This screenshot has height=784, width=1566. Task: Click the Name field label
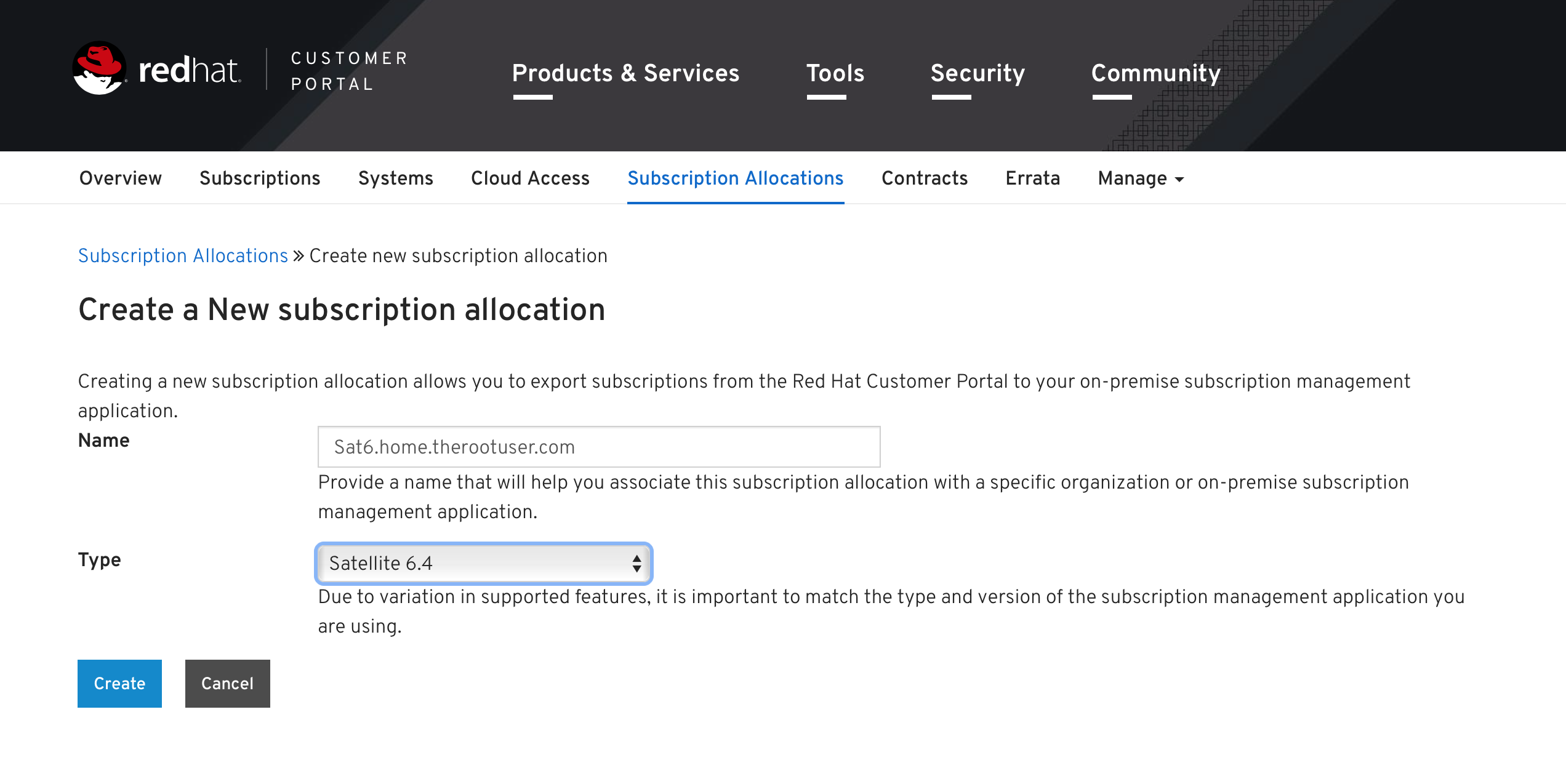point(104,441)
